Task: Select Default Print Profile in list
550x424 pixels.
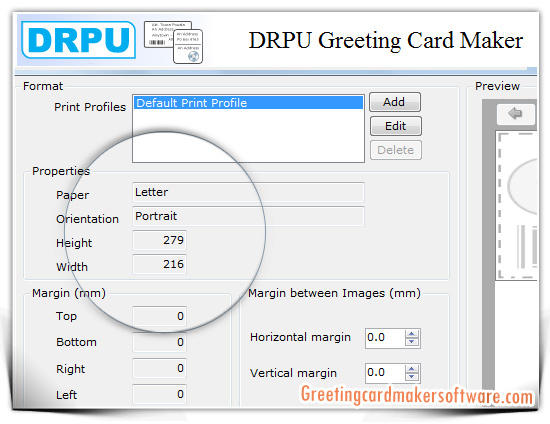Action: (248, 103)
